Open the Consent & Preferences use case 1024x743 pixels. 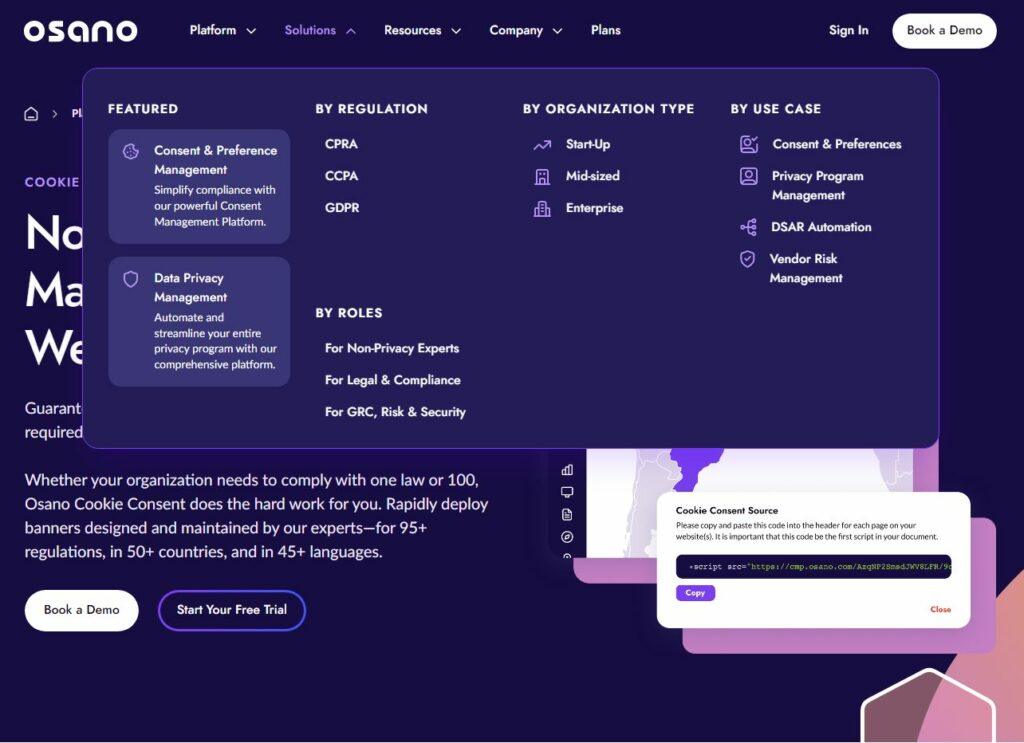[837, 144]
